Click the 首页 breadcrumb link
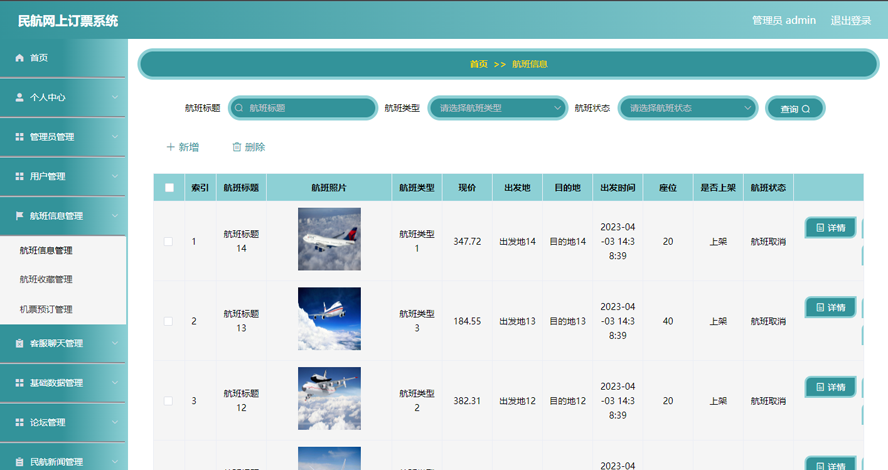Screen dimensions: 888x470 tap(479, 64)
